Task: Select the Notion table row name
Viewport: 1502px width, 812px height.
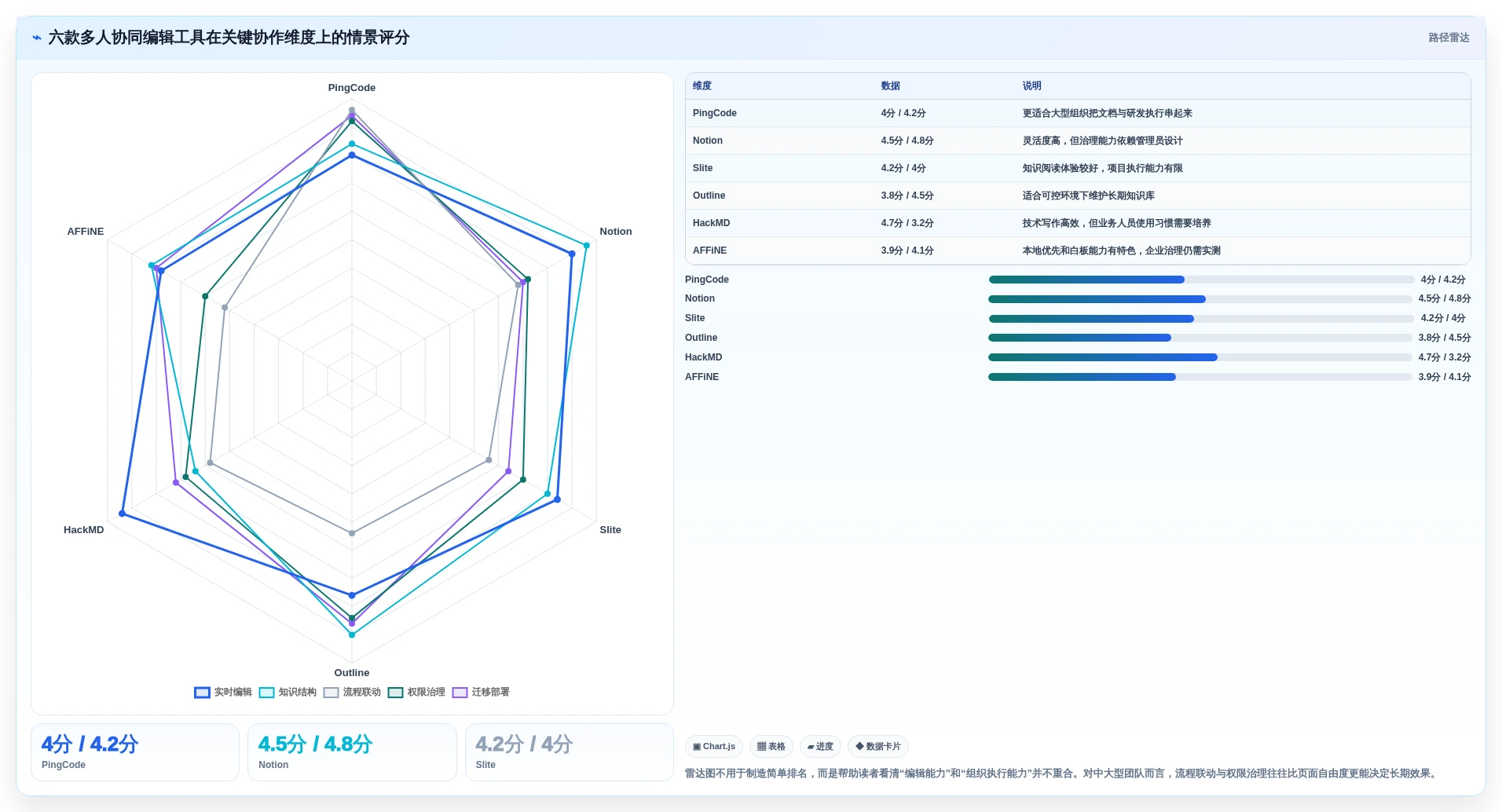Action: 708,141
